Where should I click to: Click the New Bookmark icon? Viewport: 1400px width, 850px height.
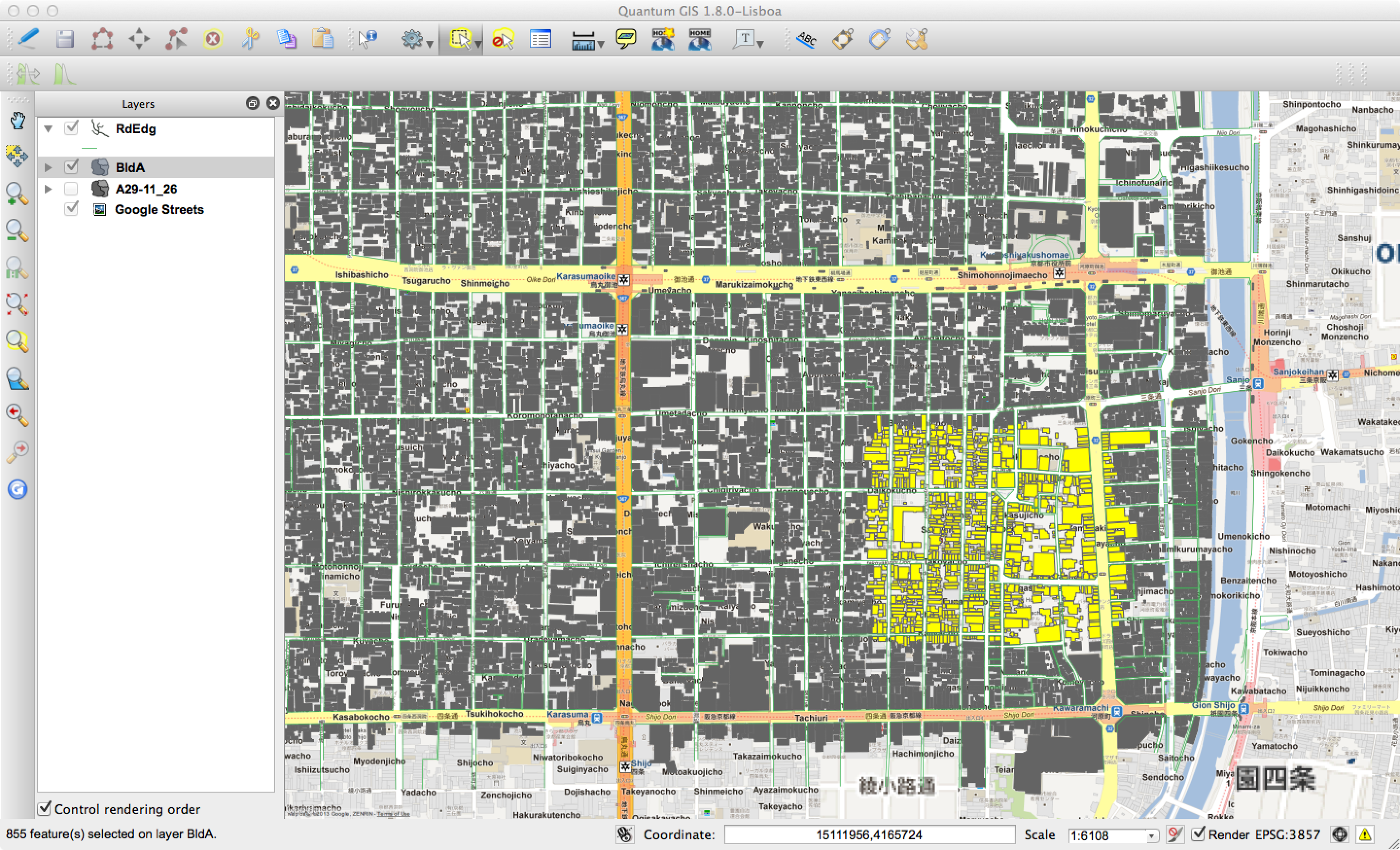pos(663,38)
